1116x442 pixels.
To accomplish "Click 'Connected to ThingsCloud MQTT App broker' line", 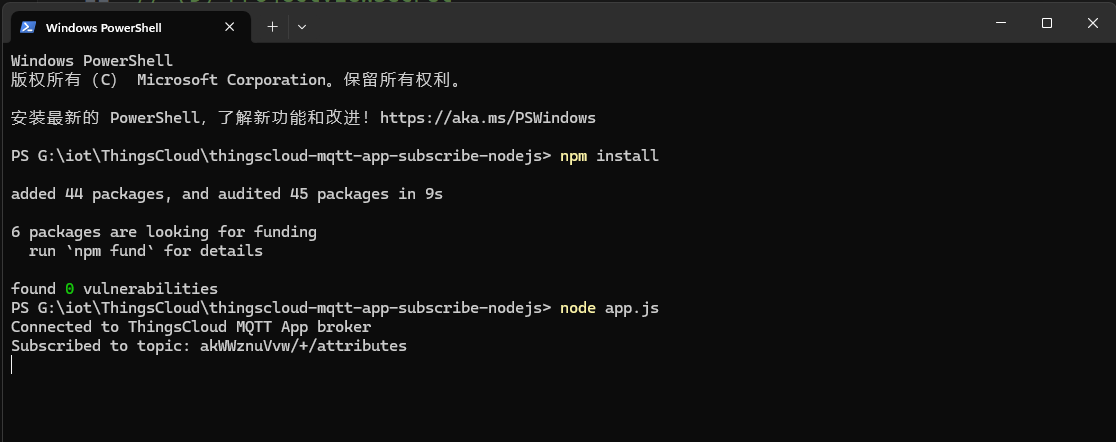I will (x=191, y=327).
